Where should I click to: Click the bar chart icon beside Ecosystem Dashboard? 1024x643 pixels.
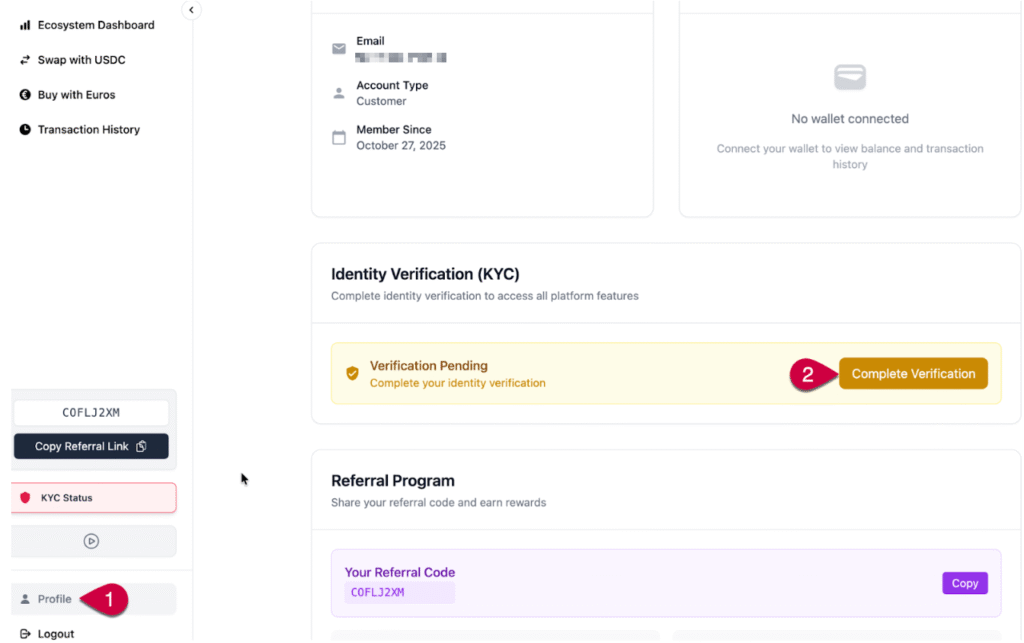(25, 25)
